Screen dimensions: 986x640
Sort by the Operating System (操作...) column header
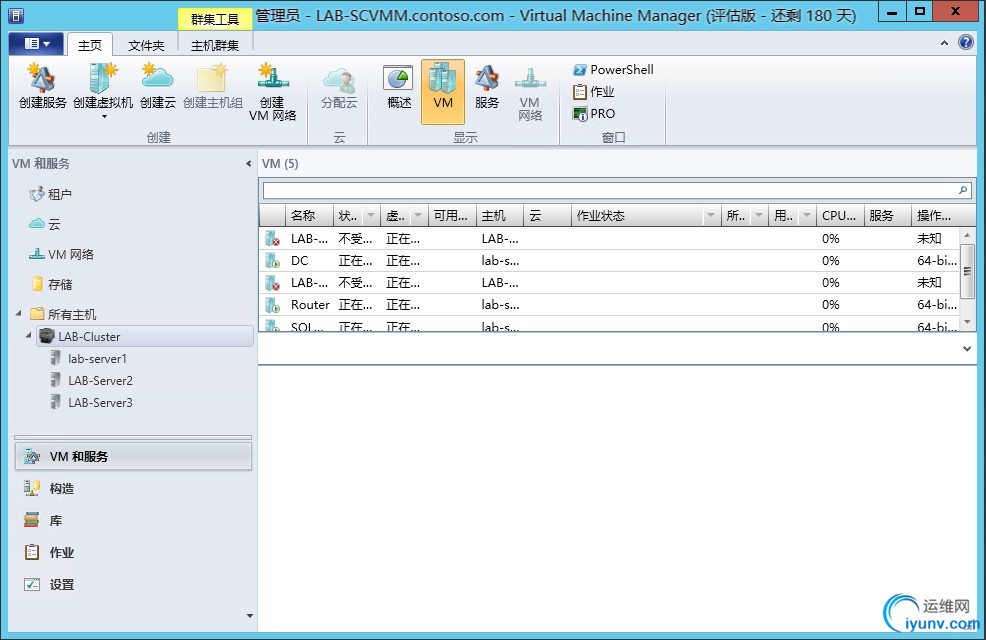coord(943,216)
